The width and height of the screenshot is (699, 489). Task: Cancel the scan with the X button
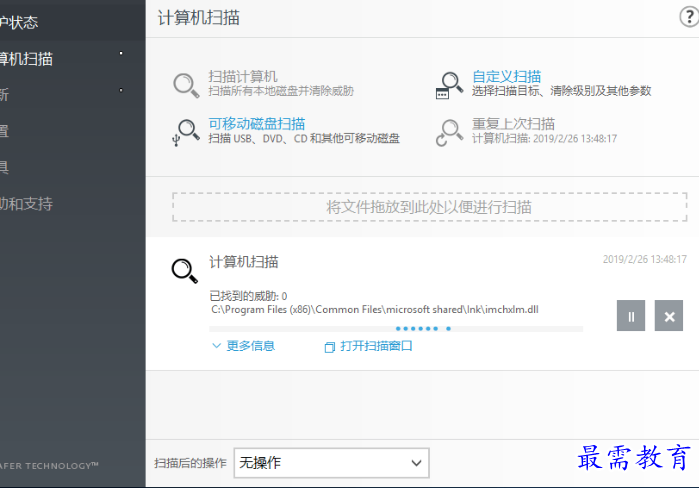pos(669,316)
